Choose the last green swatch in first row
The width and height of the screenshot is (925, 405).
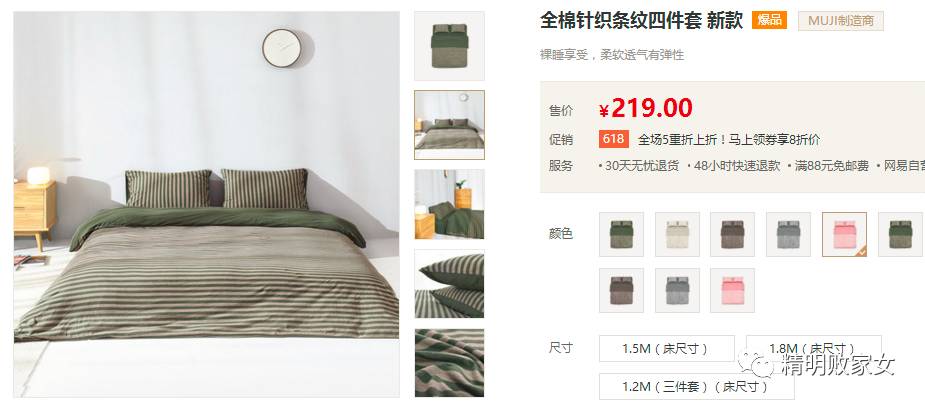900,234
